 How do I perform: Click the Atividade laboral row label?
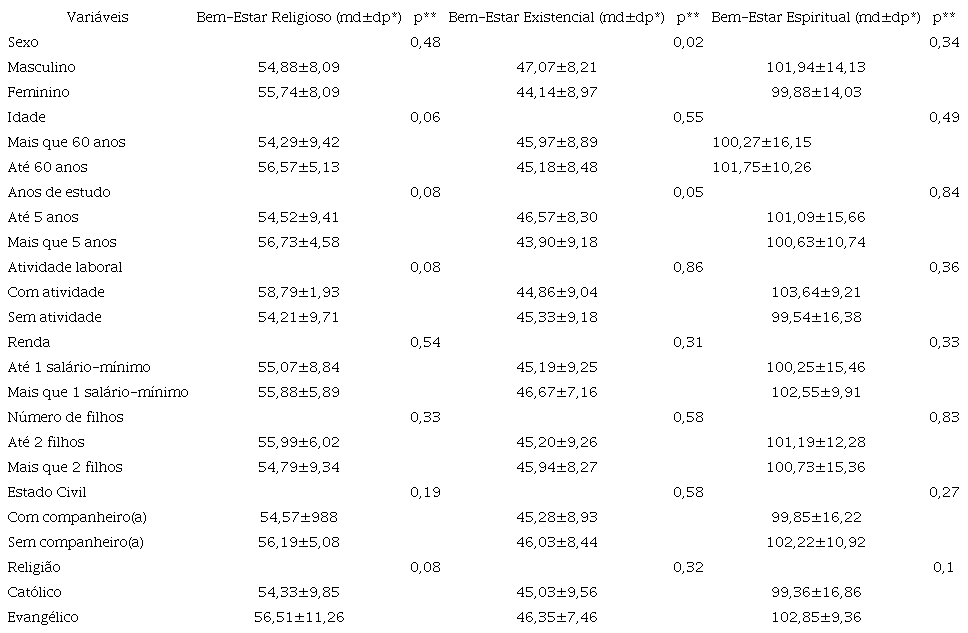(x=64, y=267)
